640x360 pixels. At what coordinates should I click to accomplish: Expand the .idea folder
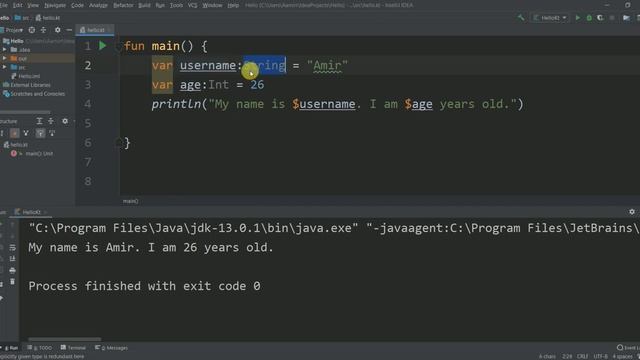pos(4,50)
